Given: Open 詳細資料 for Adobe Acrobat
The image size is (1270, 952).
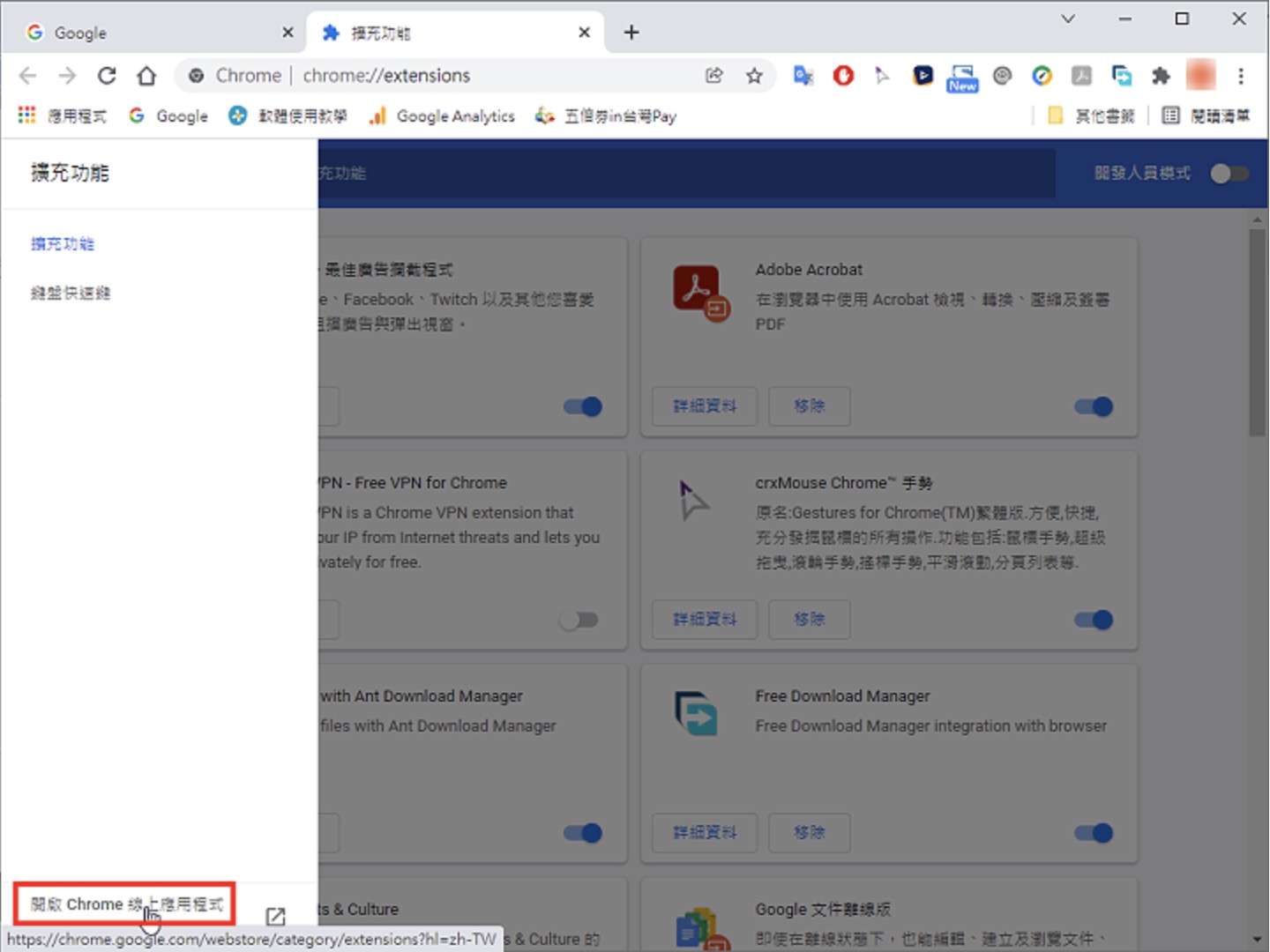Looking at the screenshot, I should (x=705, y=406).
